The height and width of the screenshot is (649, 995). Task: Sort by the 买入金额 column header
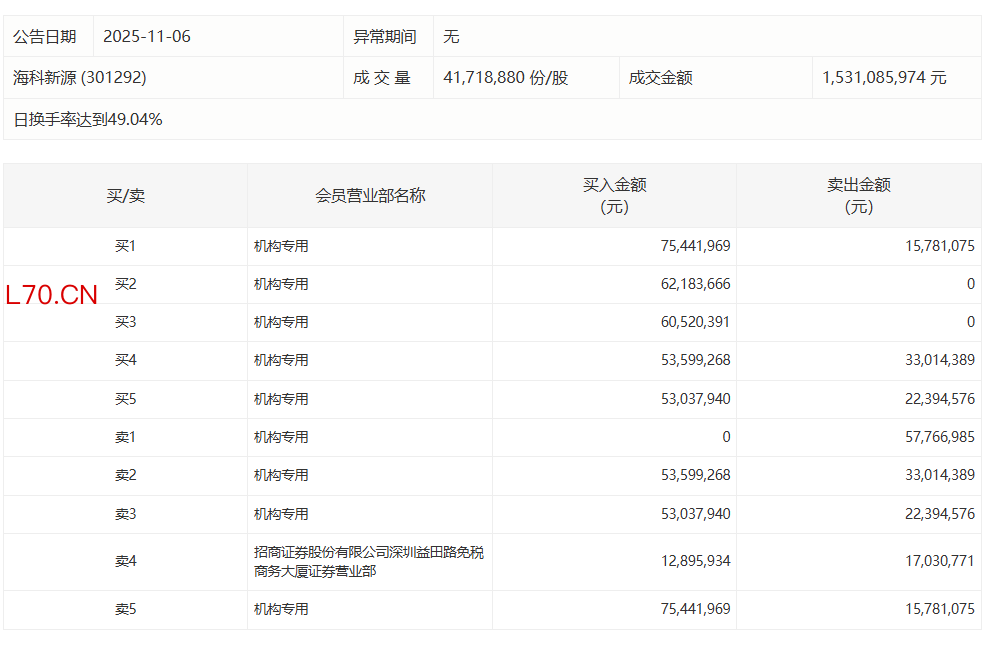coord(614,196)
